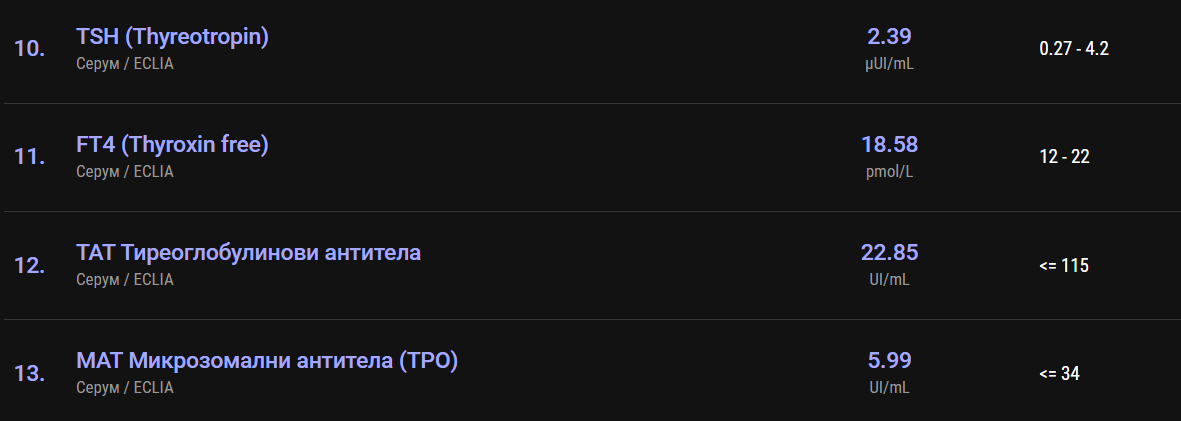
Task: Click the µUI/mL unit label
Action: (889, 64)
